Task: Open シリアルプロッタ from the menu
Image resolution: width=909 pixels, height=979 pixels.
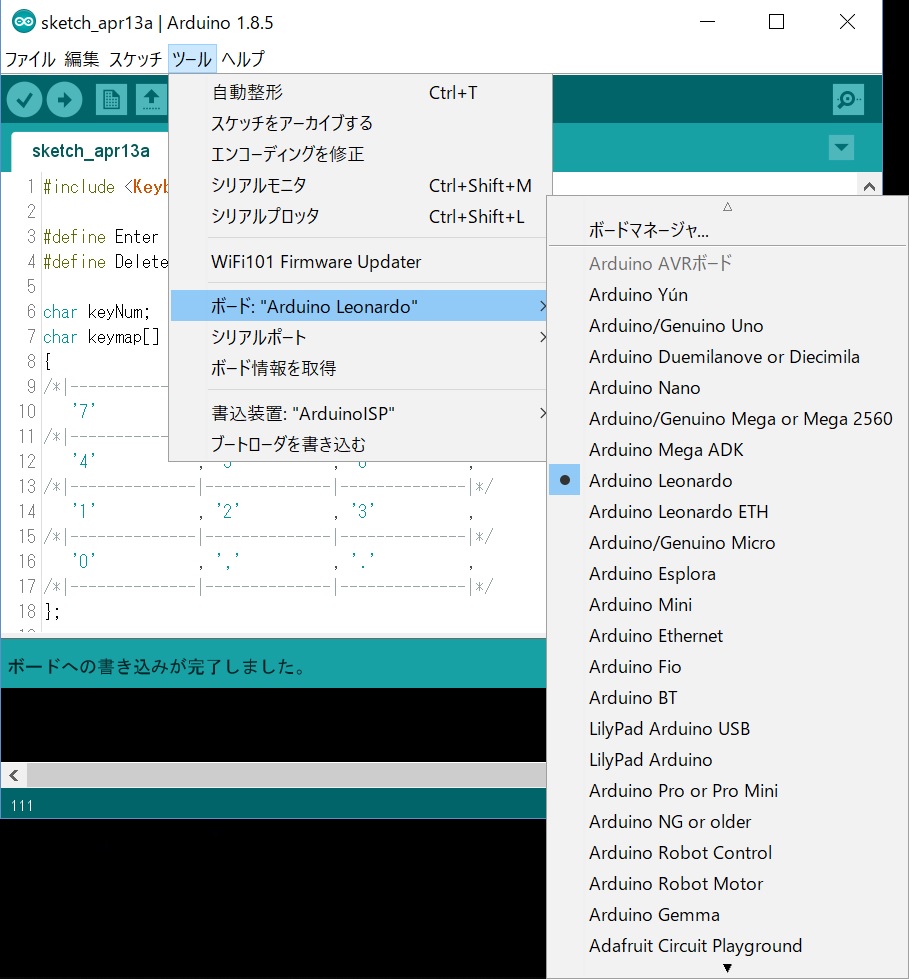Action: (358, 216)
